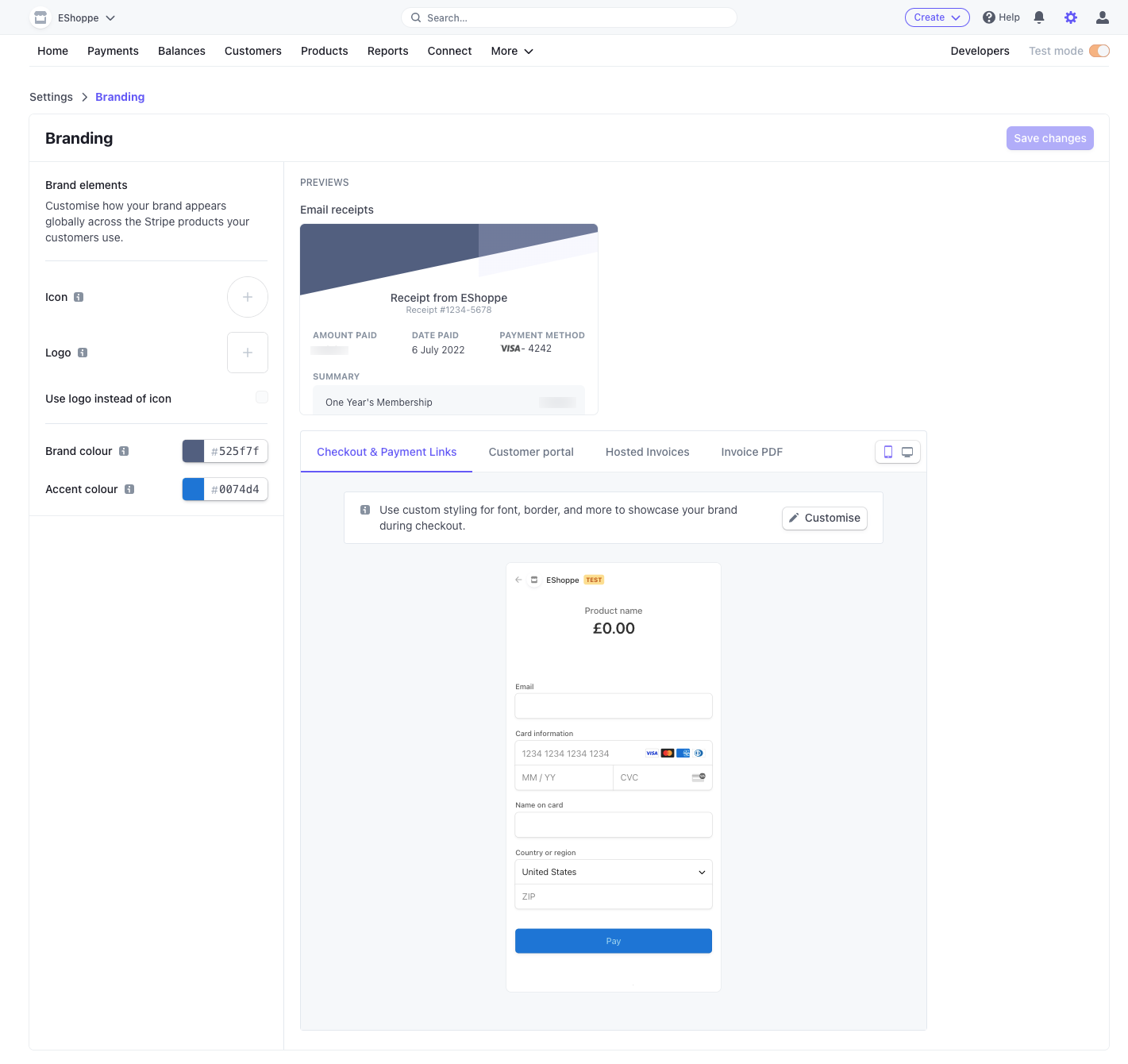The image size is (1128, 1064).
Task: Click the MM / YY expiry field
Action: 564,777
